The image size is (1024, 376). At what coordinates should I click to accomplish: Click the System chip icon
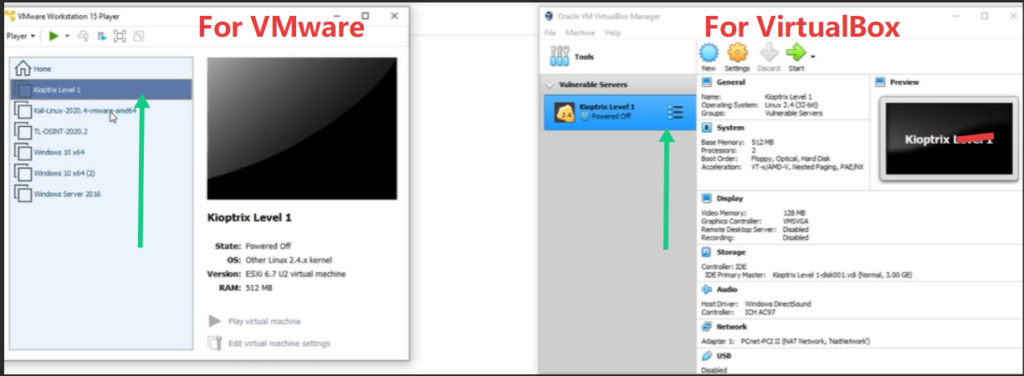tap(706, 128)
